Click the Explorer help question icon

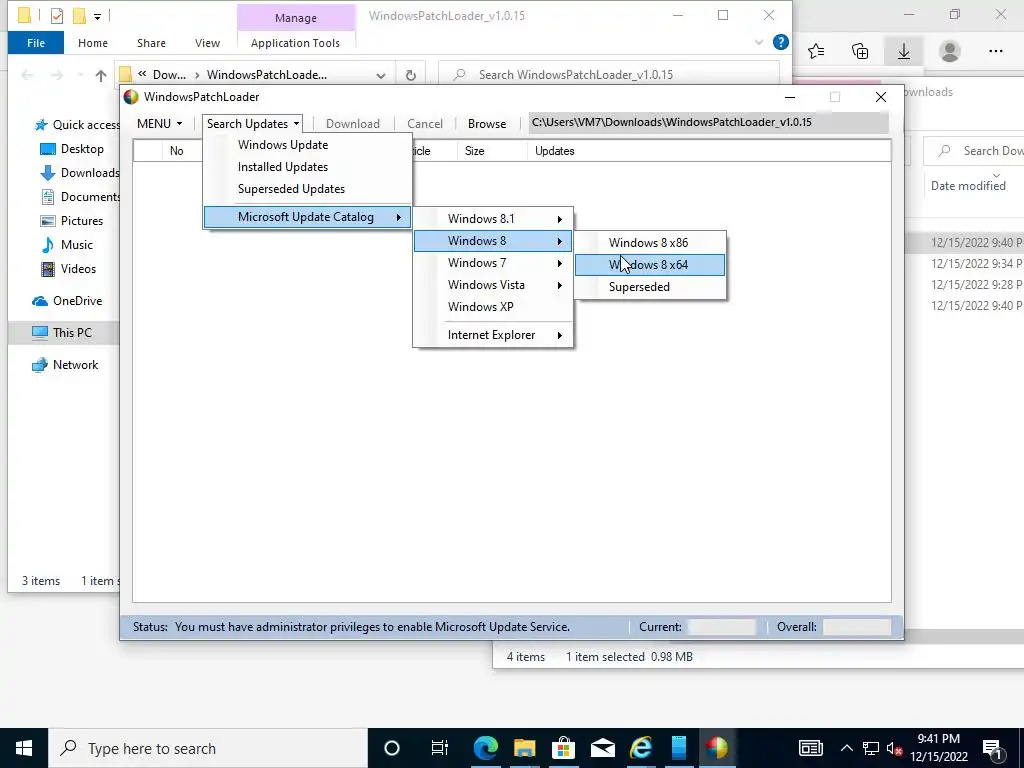click(780, 42)
